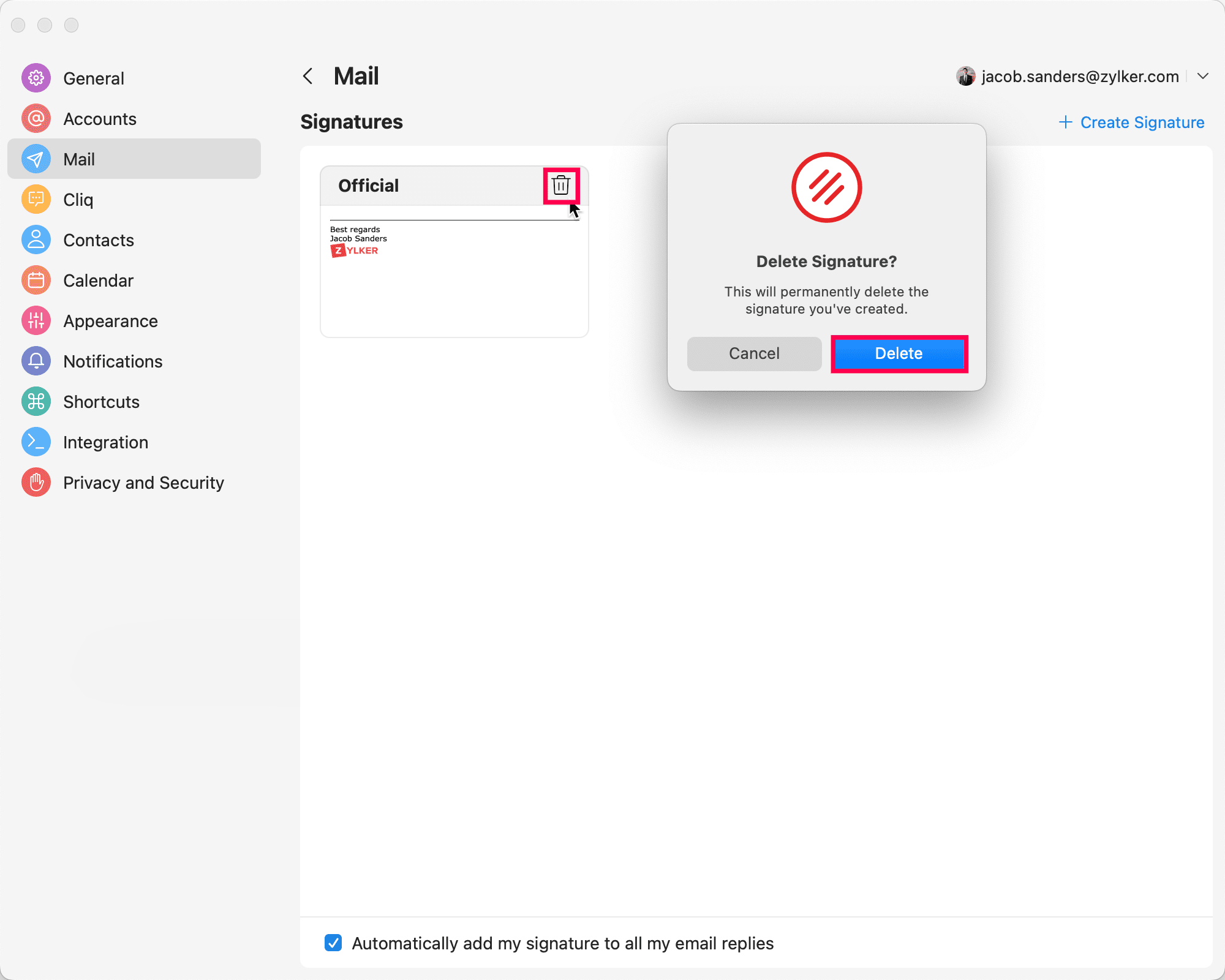Open Privacy and Security section
1225x980 pixels.
143,483
